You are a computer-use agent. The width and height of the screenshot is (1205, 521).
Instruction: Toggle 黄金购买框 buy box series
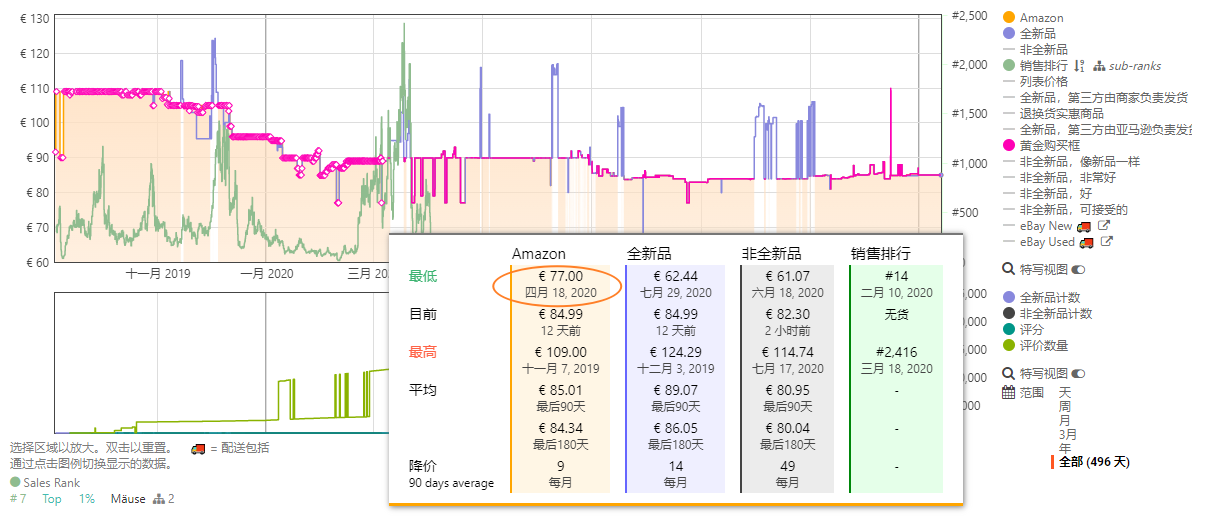pyautogui.click(x=1046, y=145)
